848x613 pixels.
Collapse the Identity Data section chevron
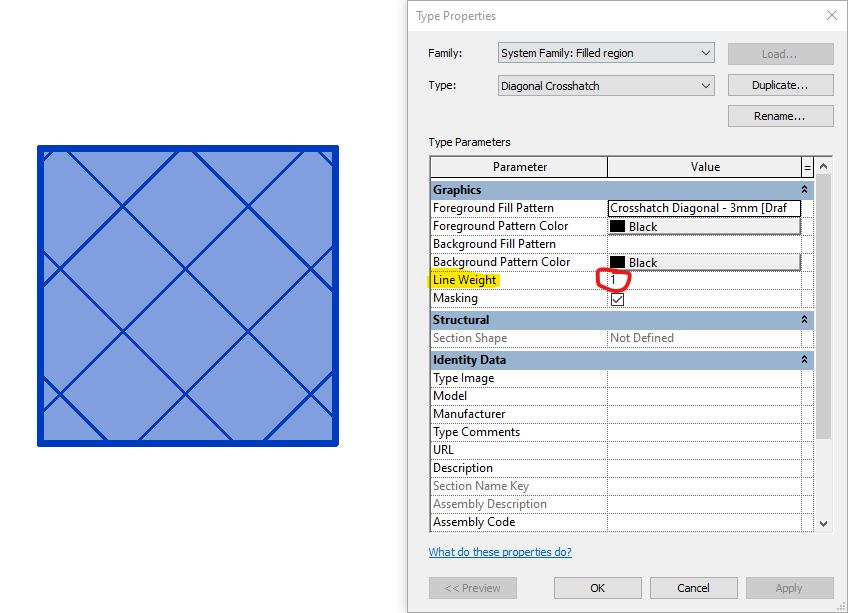pyautogui.click(x=805, y=359)
